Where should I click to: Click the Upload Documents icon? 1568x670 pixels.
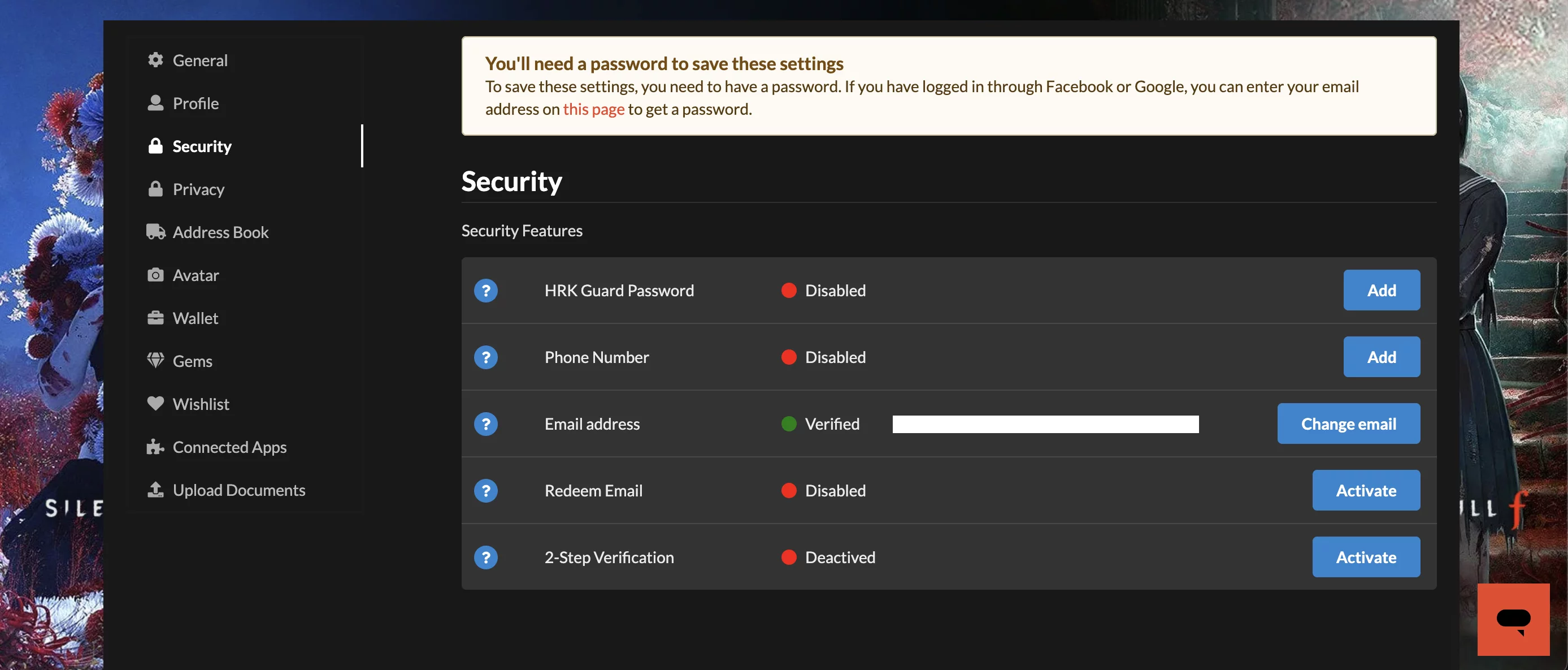coord(155,489)
